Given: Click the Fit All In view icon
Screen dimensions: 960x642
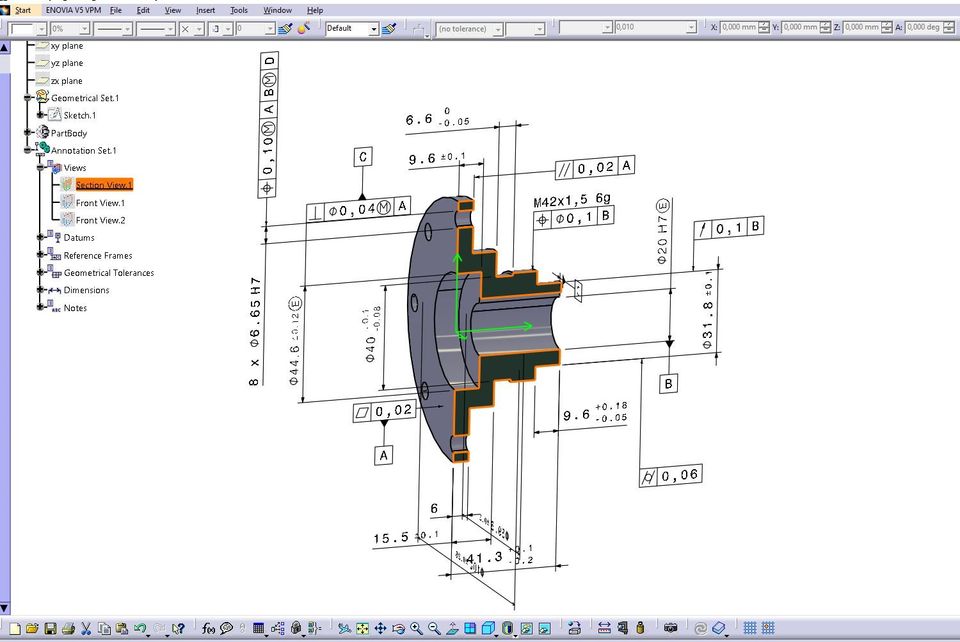Looking at the screenshot, I should click(362, 628).
